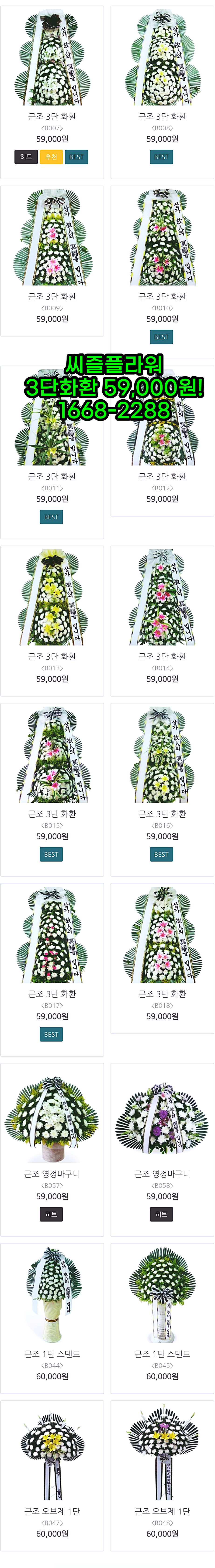Open the B012 product title link
The height and width of the screenshot is (1568, 215).
click(162, 477)
